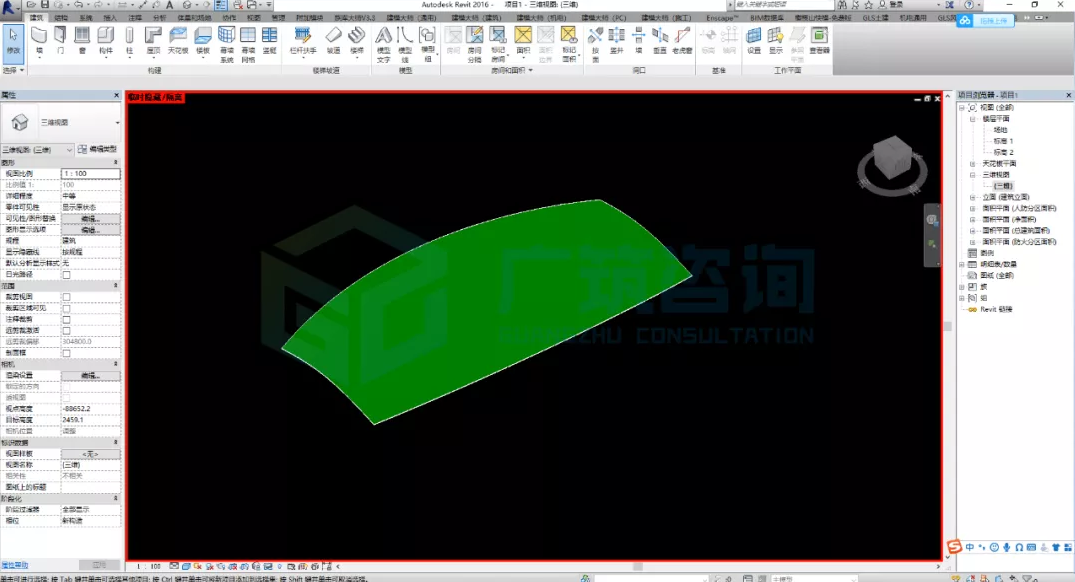Open the Manage (管理) ribbon tab
Screen dimensions: 1075x582
coord(278,18)
